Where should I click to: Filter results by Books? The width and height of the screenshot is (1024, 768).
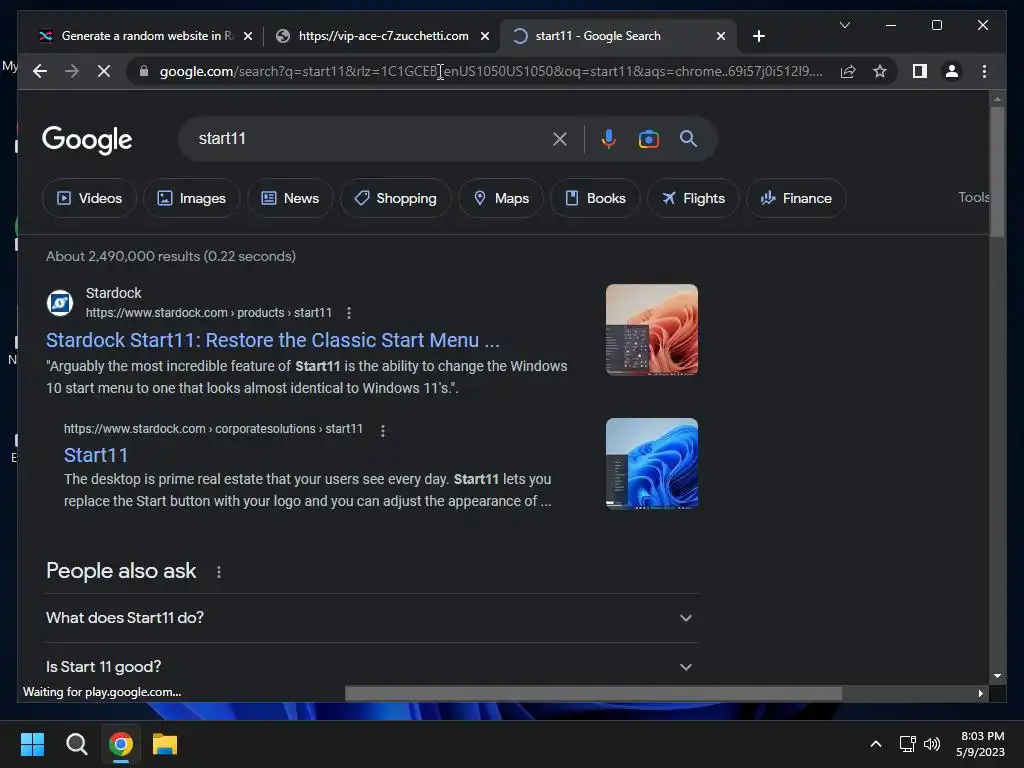(595, 199)
